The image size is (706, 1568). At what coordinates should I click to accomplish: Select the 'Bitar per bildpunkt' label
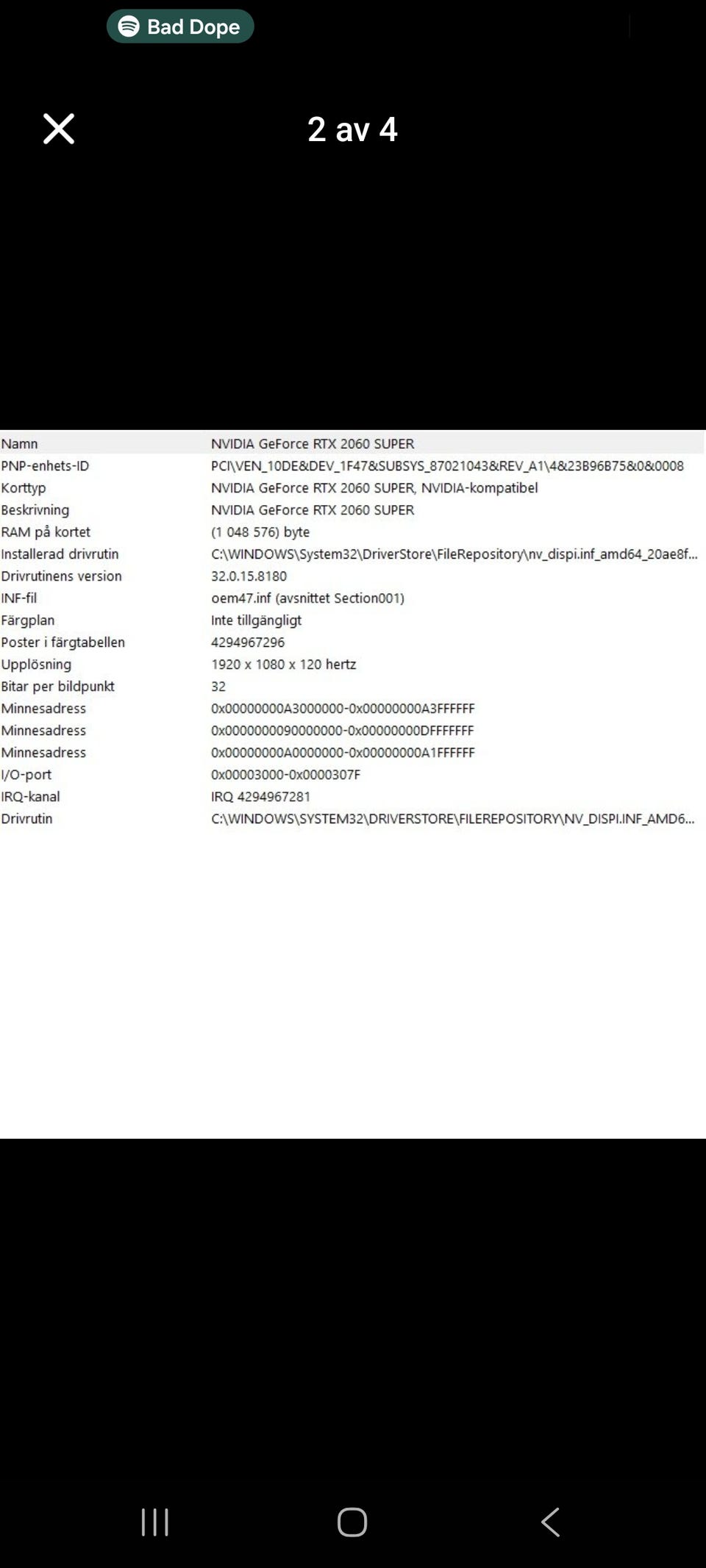(57, 686)
